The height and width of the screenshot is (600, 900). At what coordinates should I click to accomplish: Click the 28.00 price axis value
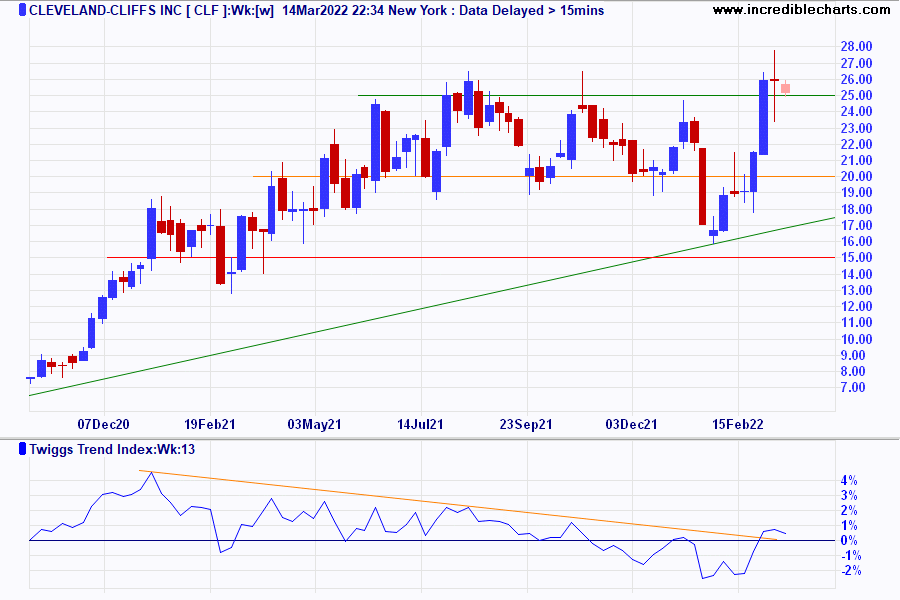(856, 47)
